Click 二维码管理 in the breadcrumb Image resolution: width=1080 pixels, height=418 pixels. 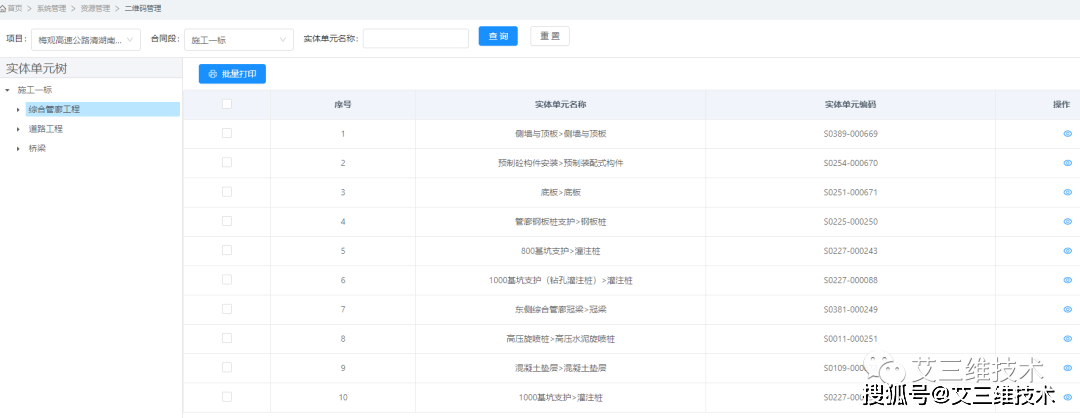click(x=143, y=9)
